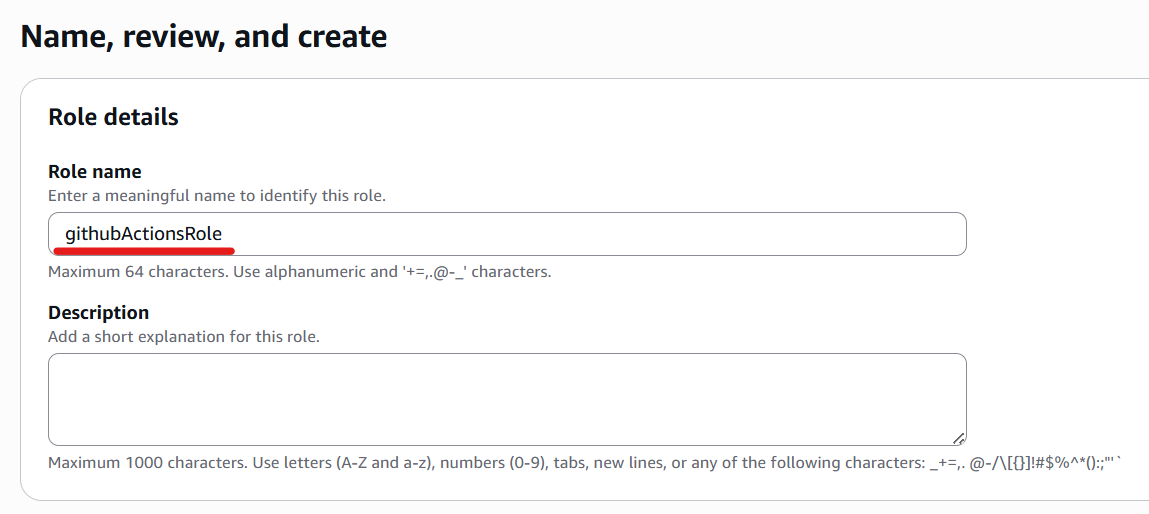
Task: Place cursor after the word Role in githubActionsRole
Action: (223, 234)
